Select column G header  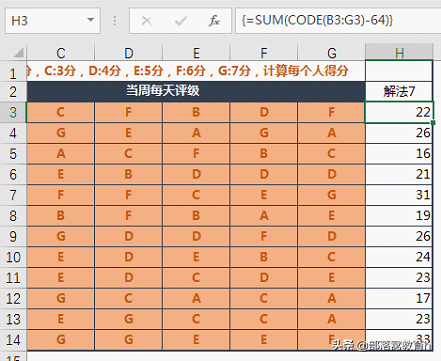(331, 53)
